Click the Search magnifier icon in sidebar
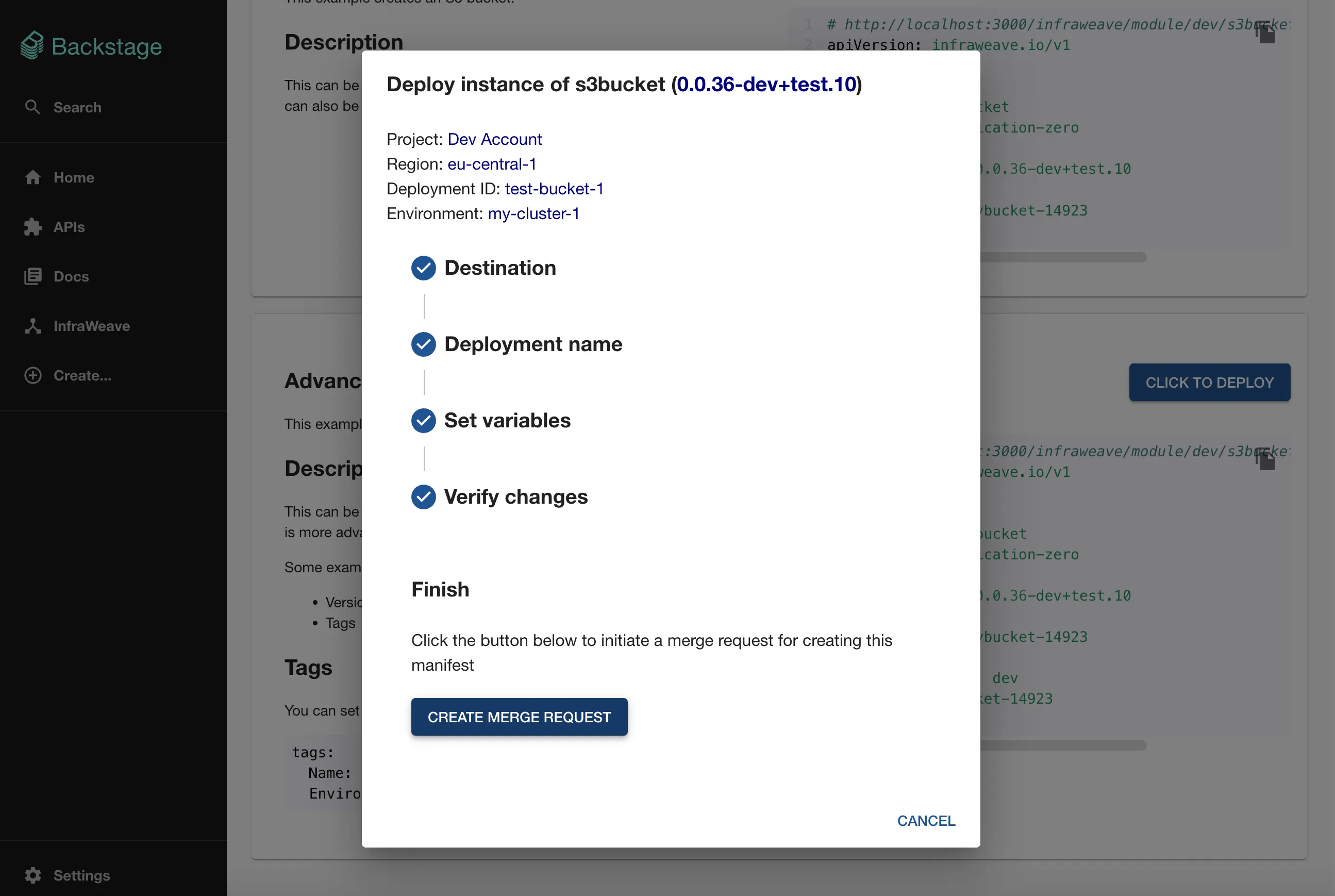This screenshot has width=1335, height=896. coord(32,107)
